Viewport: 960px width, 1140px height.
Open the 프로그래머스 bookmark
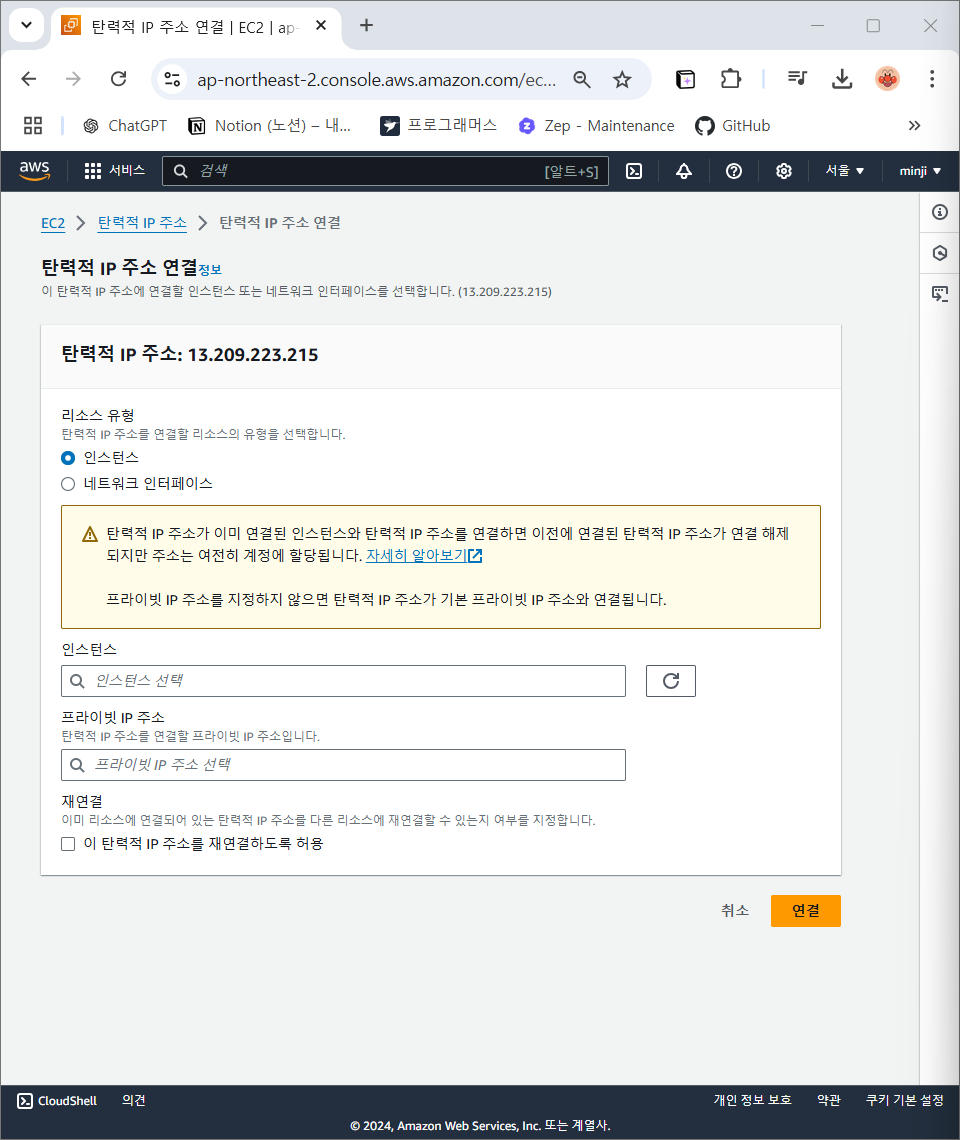[439, 126]
